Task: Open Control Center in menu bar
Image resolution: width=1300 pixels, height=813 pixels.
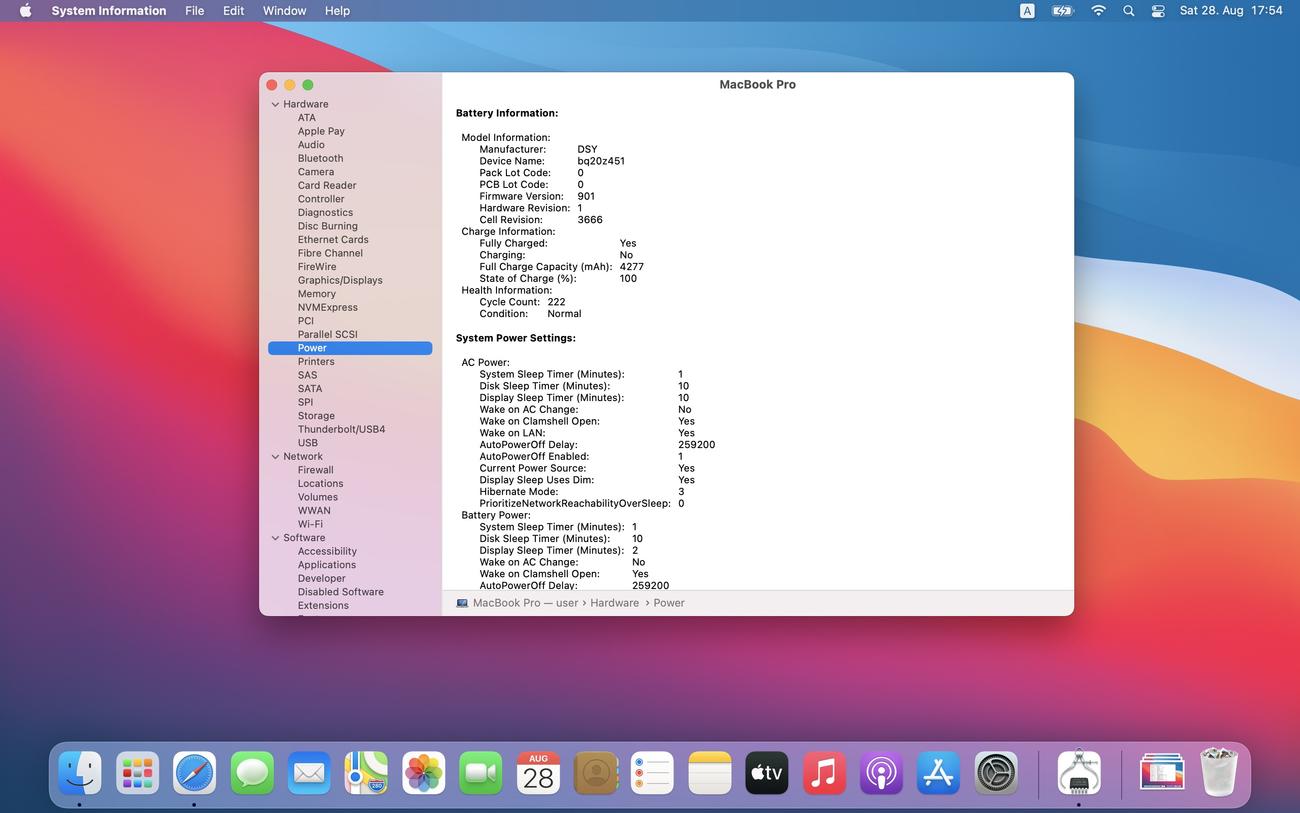Action: [1158, 10]
